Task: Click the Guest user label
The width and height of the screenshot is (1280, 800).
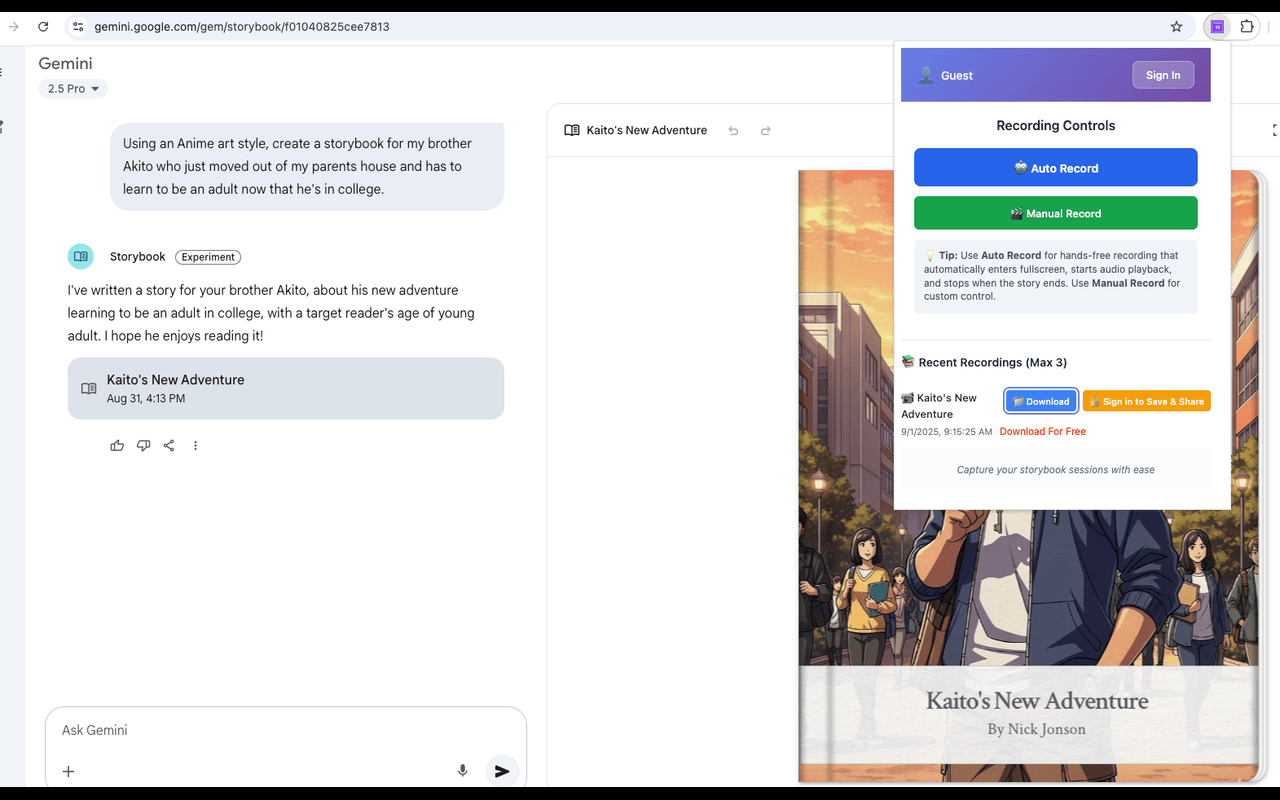Action: (x=956, y=75)
